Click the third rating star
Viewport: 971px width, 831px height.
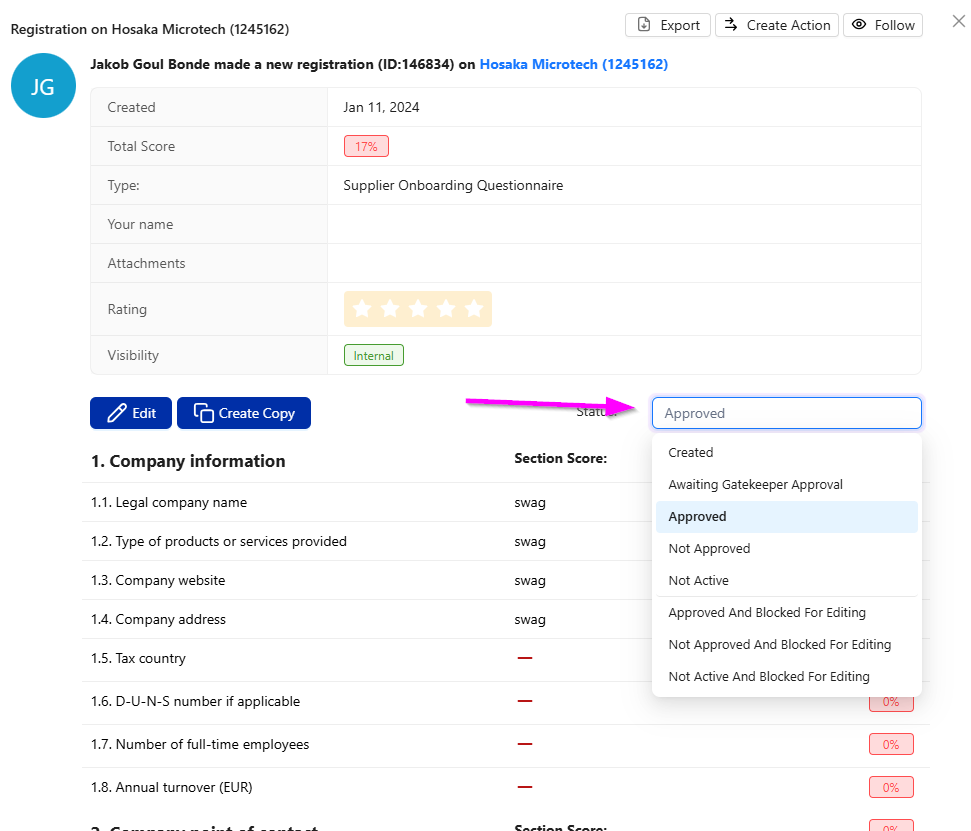pyautogui.click(x=418, y=308)
